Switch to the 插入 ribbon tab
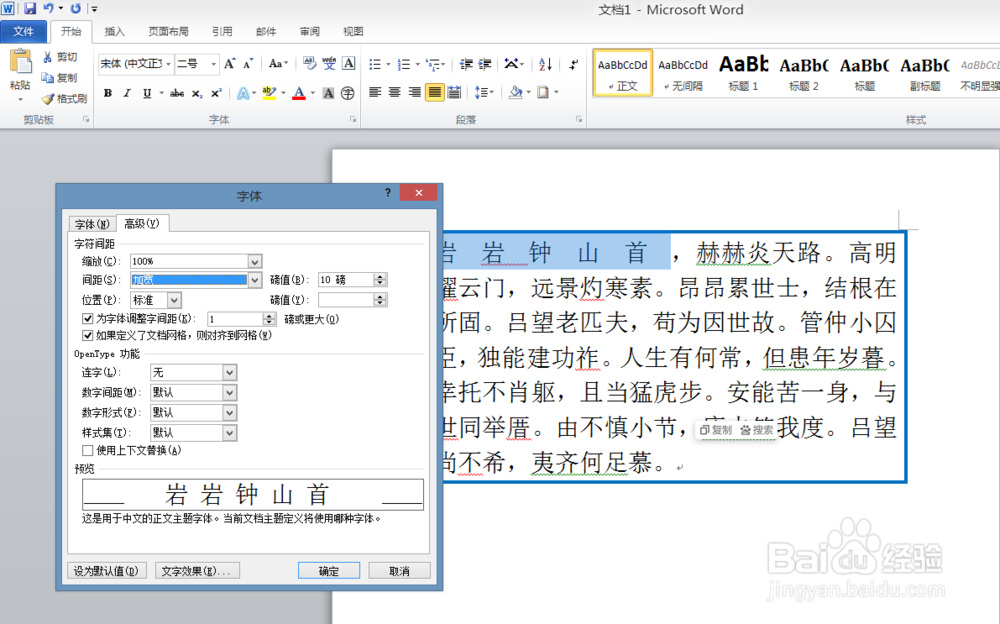 coord(115,31)
